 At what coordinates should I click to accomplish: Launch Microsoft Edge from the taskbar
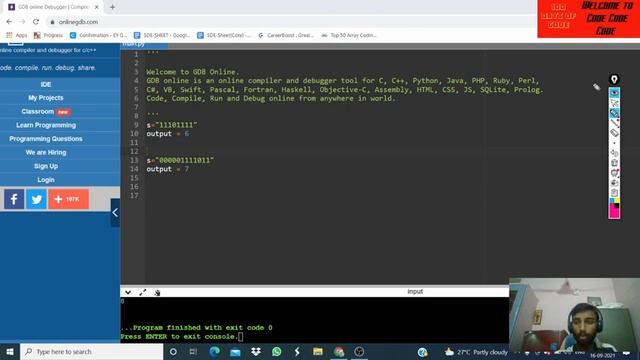(214, 351)
